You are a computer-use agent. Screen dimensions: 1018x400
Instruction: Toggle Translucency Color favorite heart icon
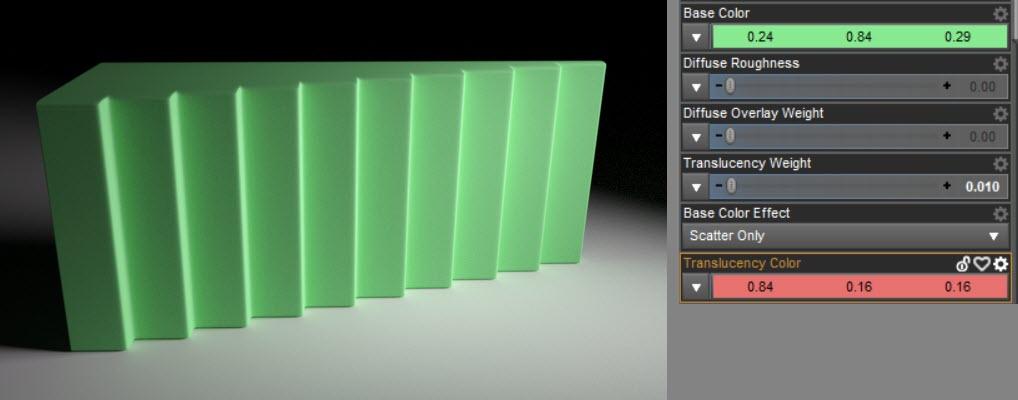tap(982, 264)
